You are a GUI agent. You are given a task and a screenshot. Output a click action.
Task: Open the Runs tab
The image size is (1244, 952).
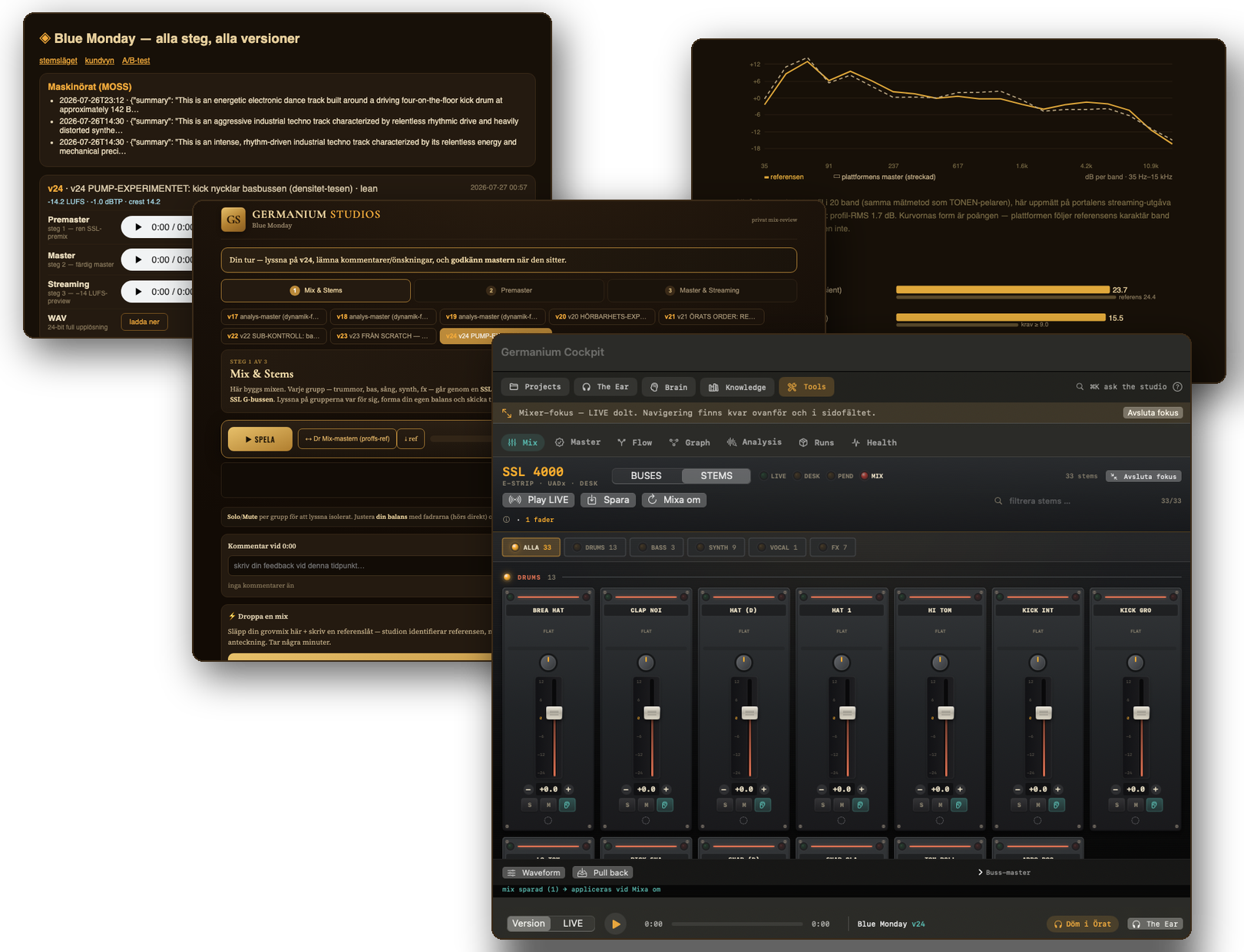click(x=816, y=443)
